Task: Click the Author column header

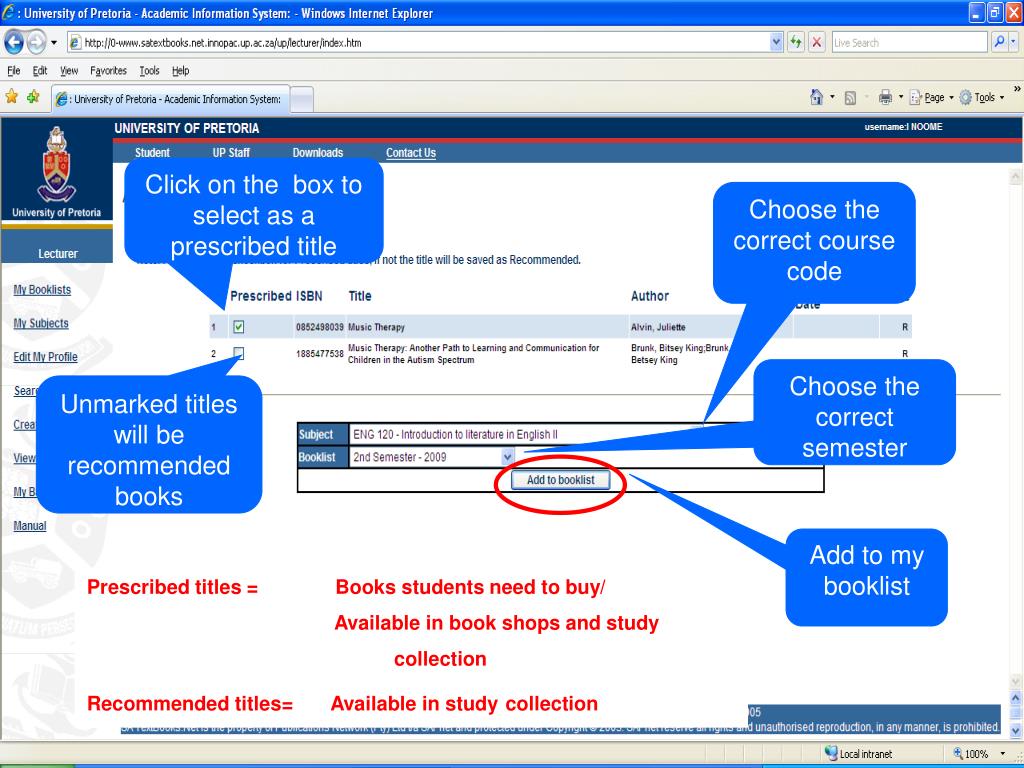Action: [650, 296]
